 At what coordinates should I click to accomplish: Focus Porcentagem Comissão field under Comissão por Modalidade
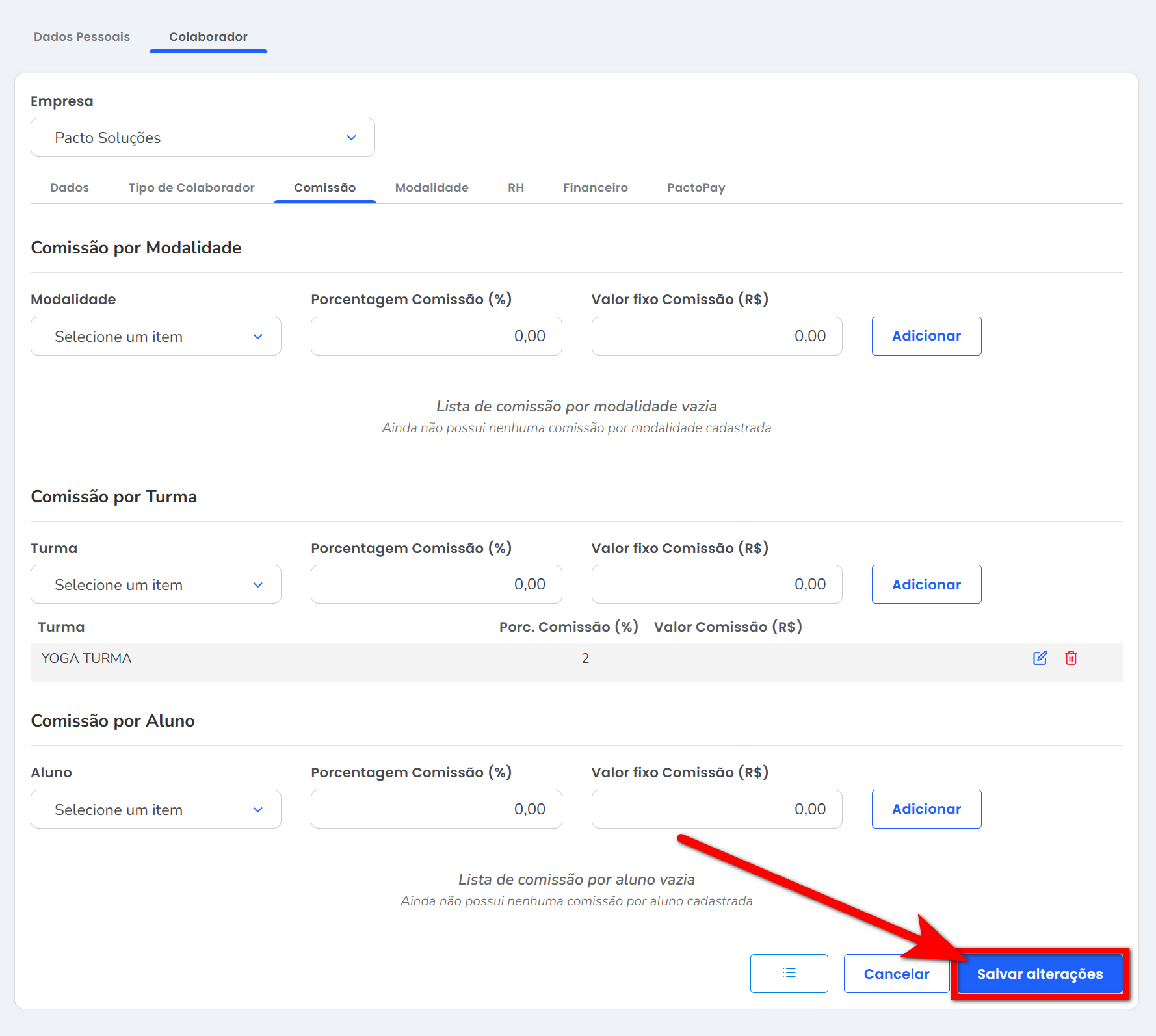pos(436,336)
